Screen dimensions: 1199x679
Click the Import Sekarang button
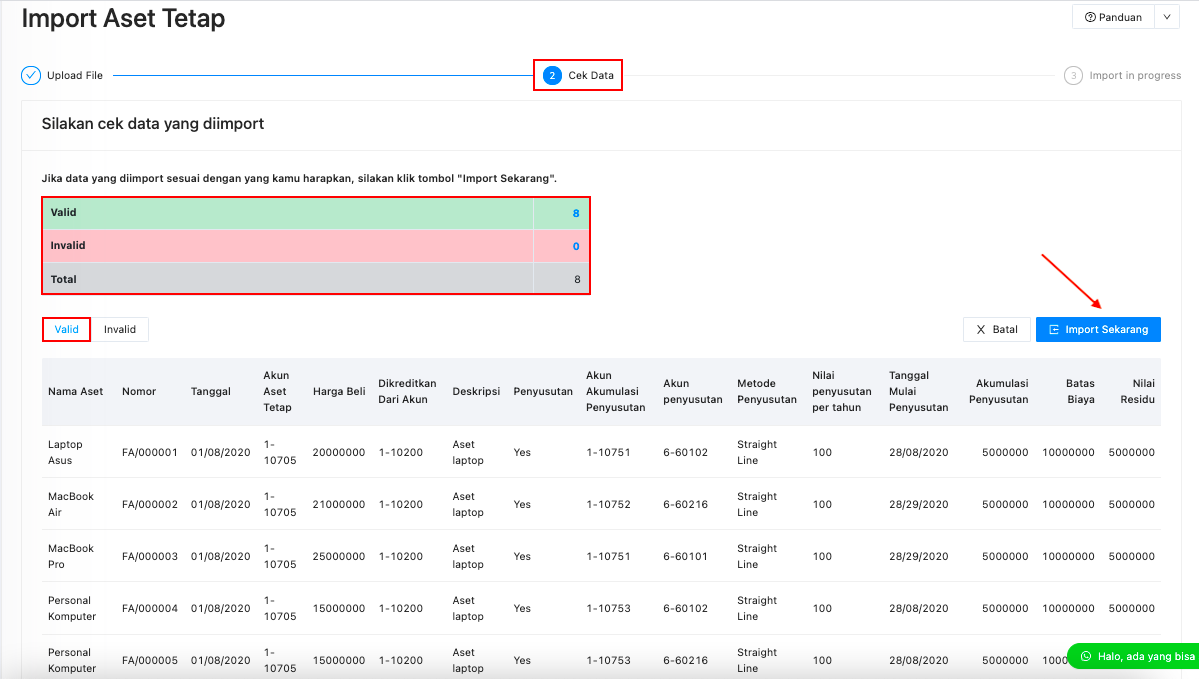pyautogui.click(x=1098, y=329)
